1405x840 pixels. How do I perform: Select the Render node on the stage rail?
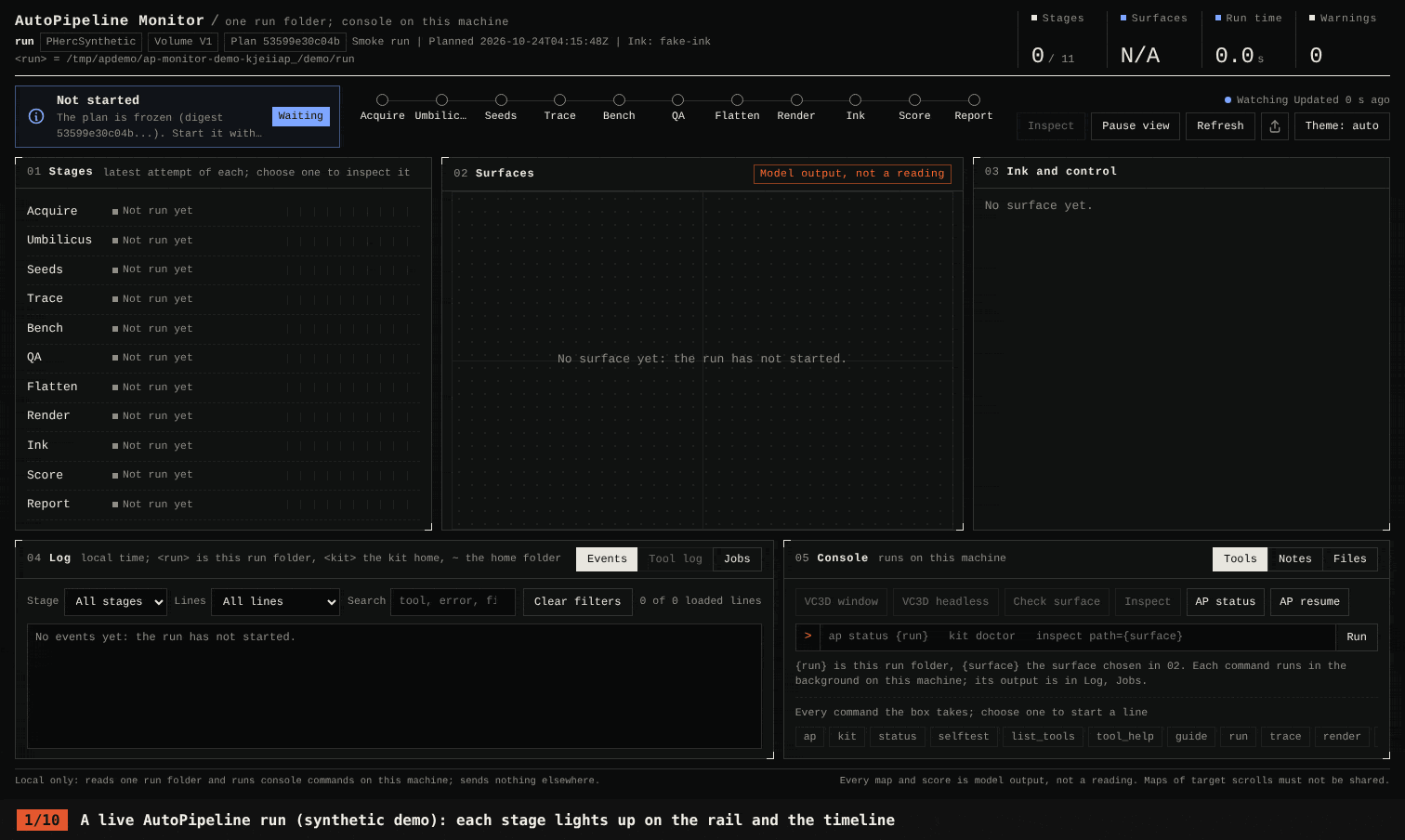click(x=796, y=100)
